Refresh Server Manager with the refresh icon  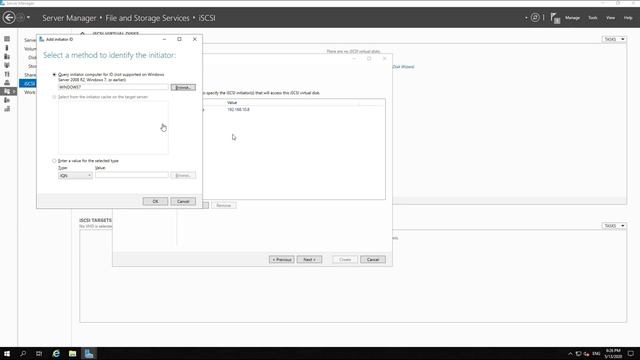click(x=535, y=18)
